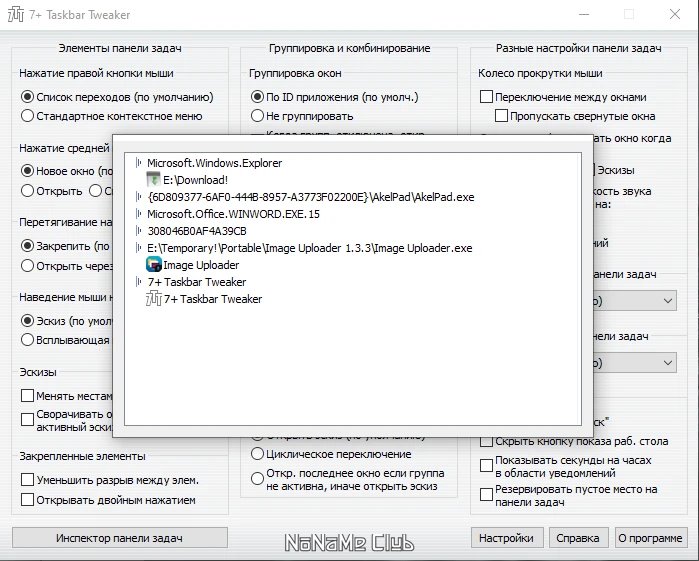This screenshot has width=699, height=561.
Task: Select '7+ Taskbar Tweaker' group header row
Action: click(197, 281)
